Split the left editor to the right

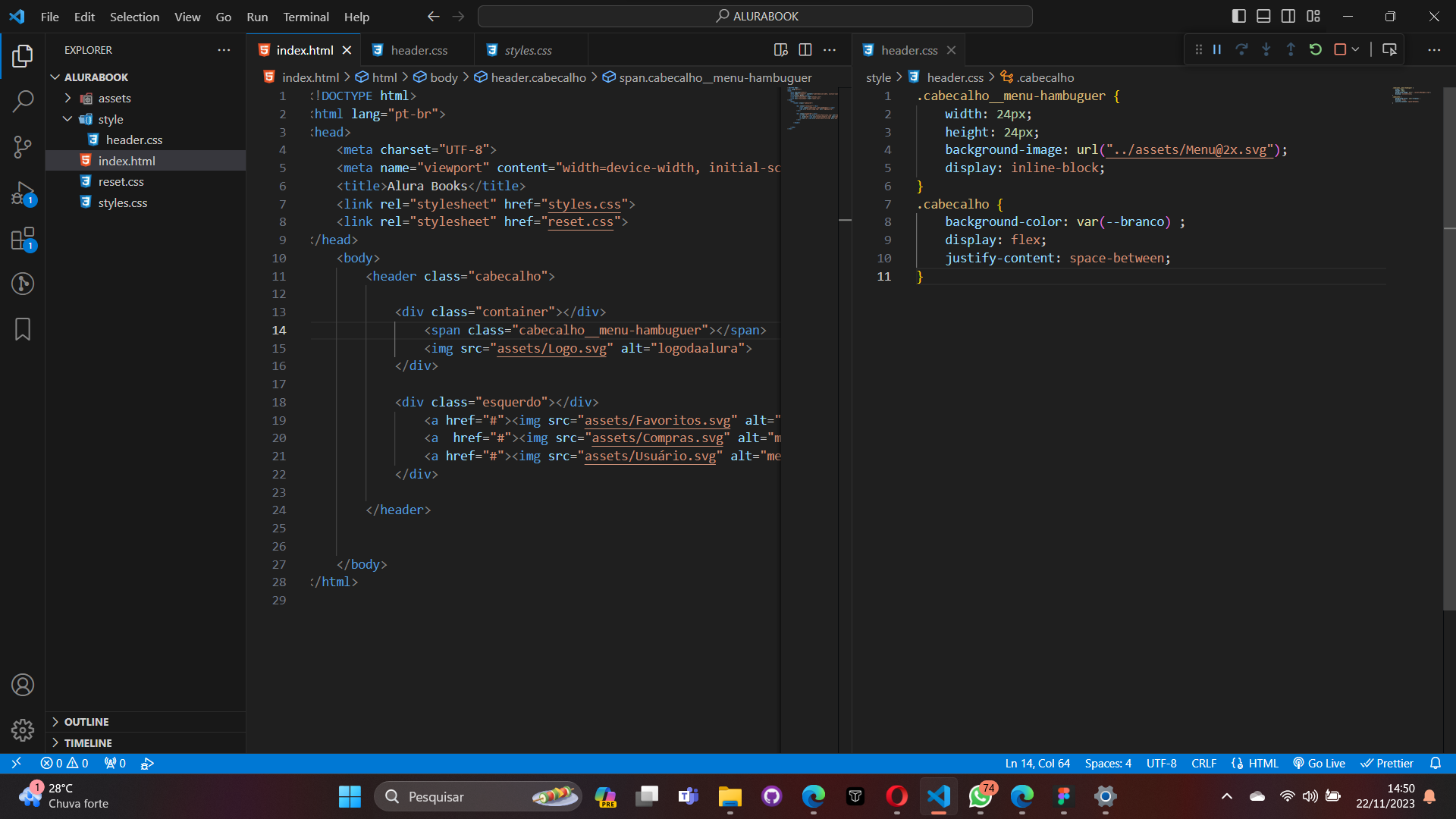tap(805, 50)
